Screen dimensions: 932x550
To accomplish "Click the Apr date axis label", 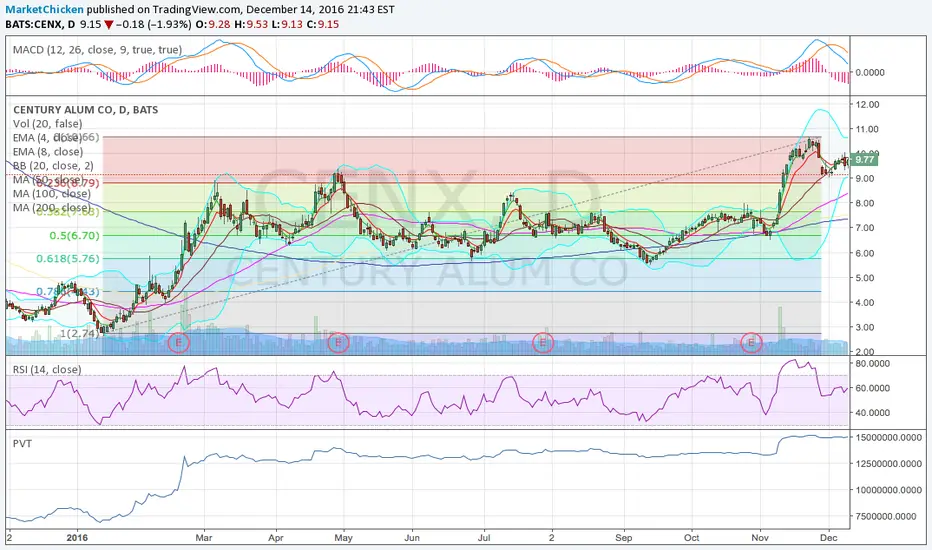I will (x=275, y=538).
